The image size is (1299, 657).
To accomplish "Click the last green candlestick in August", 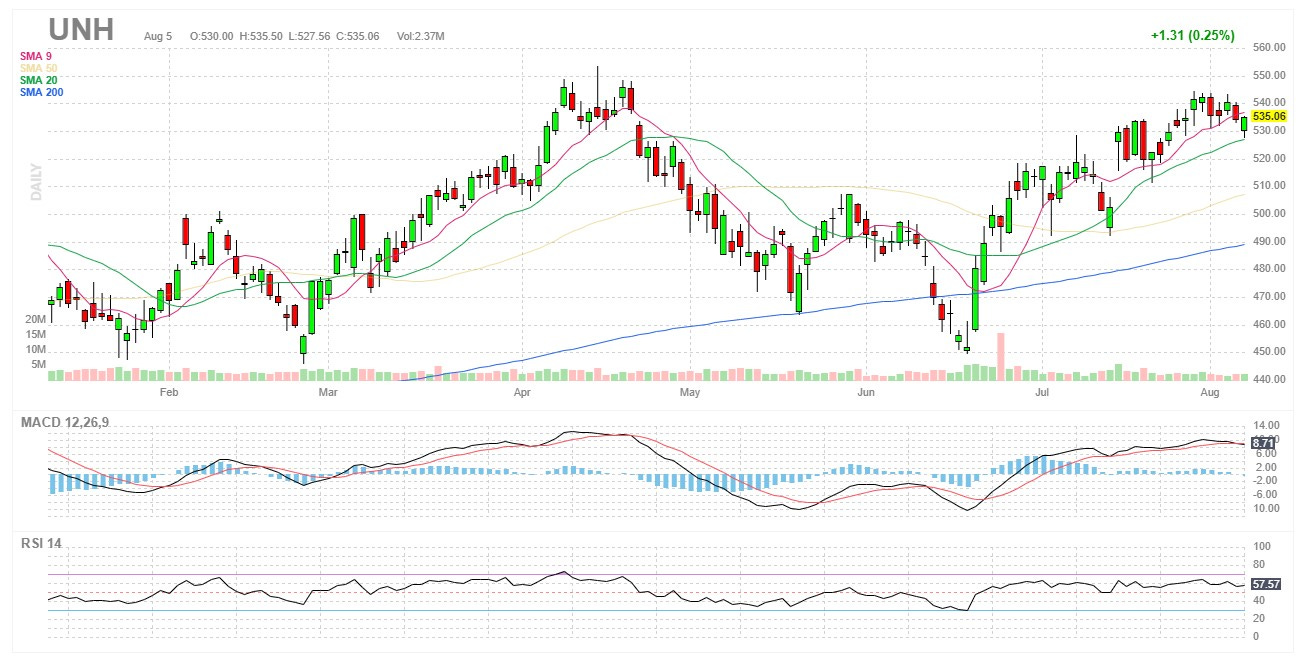I will [x=1244, y=124].
